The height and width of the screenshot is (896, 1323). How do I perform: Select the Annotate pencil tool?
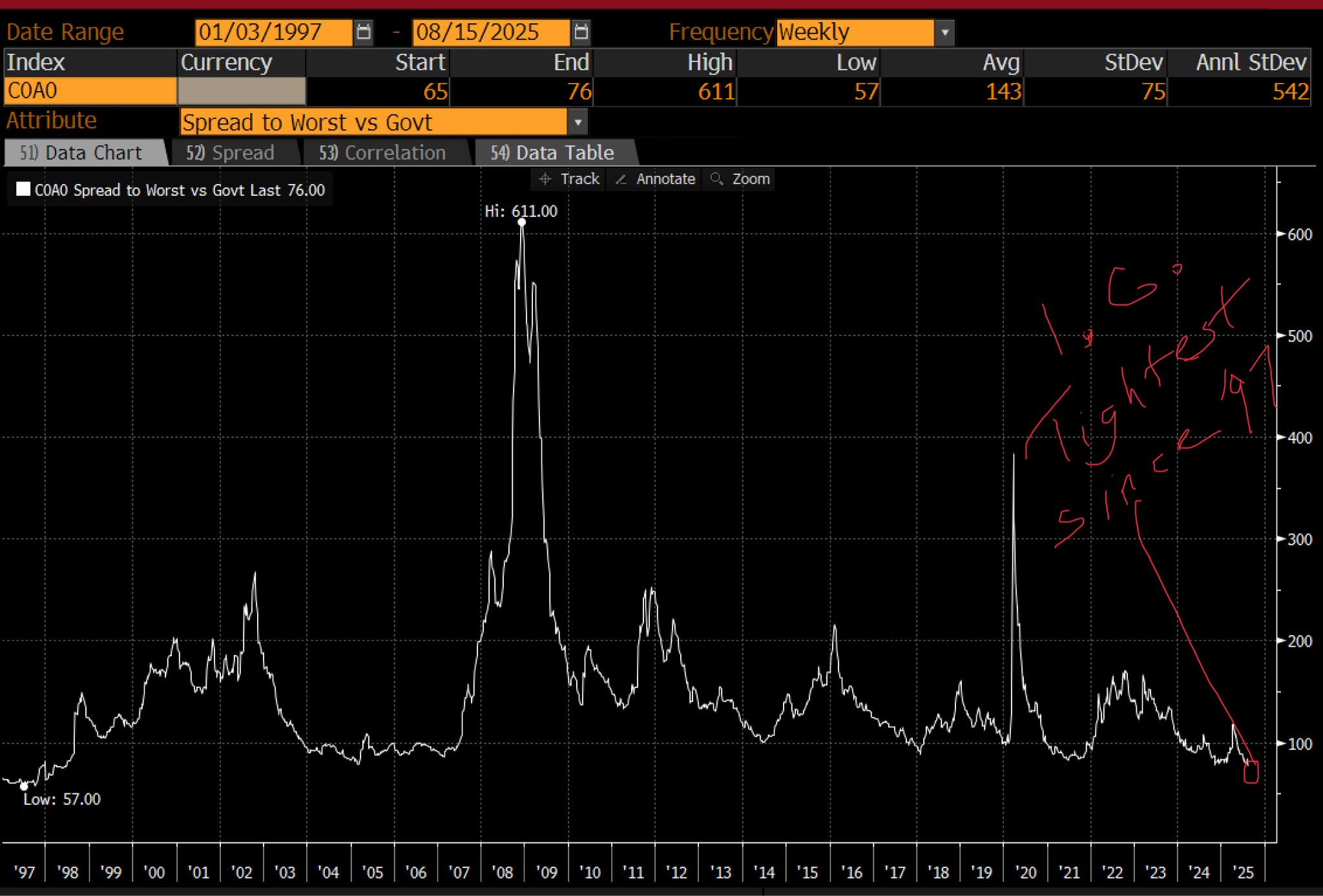click(x=655, y=179)
